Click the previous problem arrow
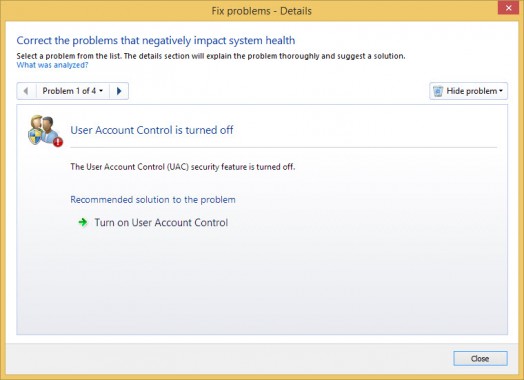 (x=26, y=91)
